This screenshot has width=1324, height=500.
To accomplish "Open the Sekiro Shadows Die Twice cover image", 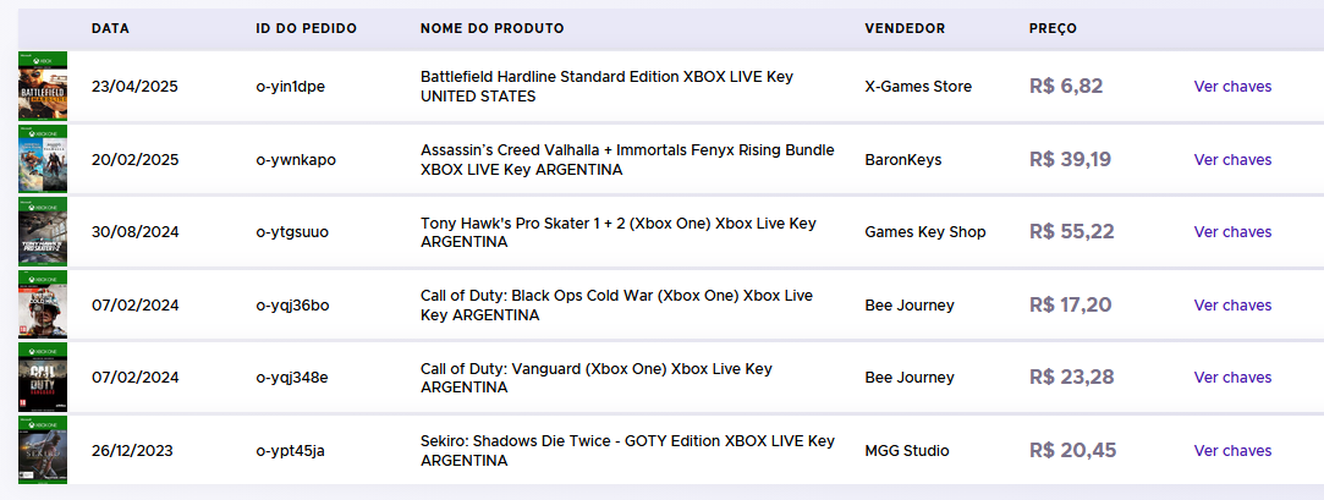I will 42,450.
